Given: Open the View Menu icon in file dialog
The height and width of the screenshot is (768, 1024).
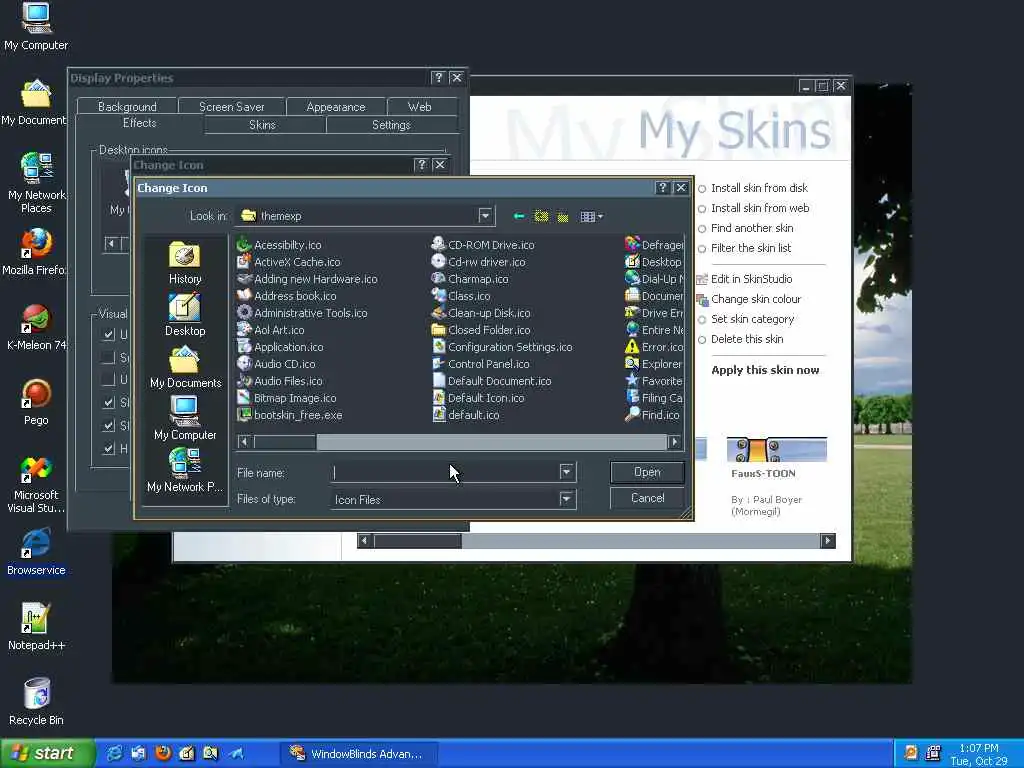Looking at the screenshot, I should tap(592, 216).
